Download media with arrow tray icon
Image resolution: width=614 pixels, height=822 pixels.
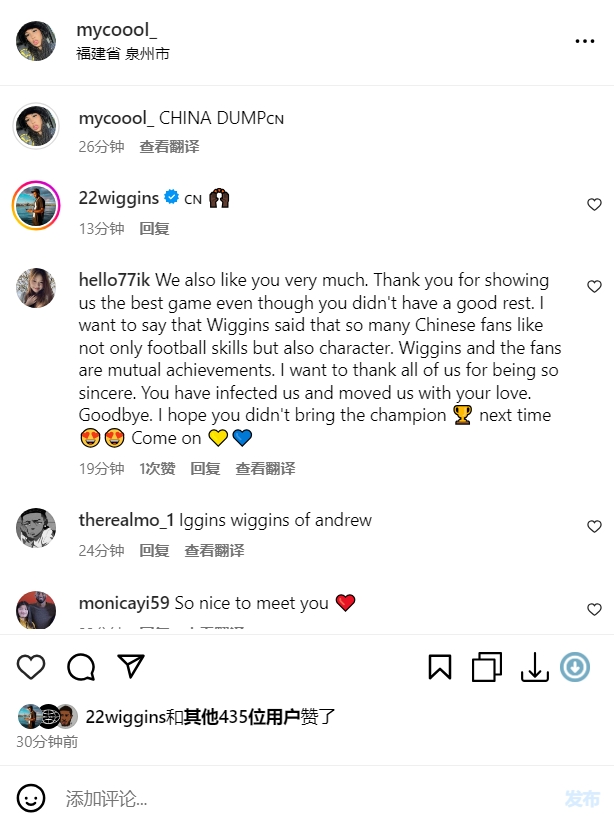pyautogui.click(x=534, y=667)
